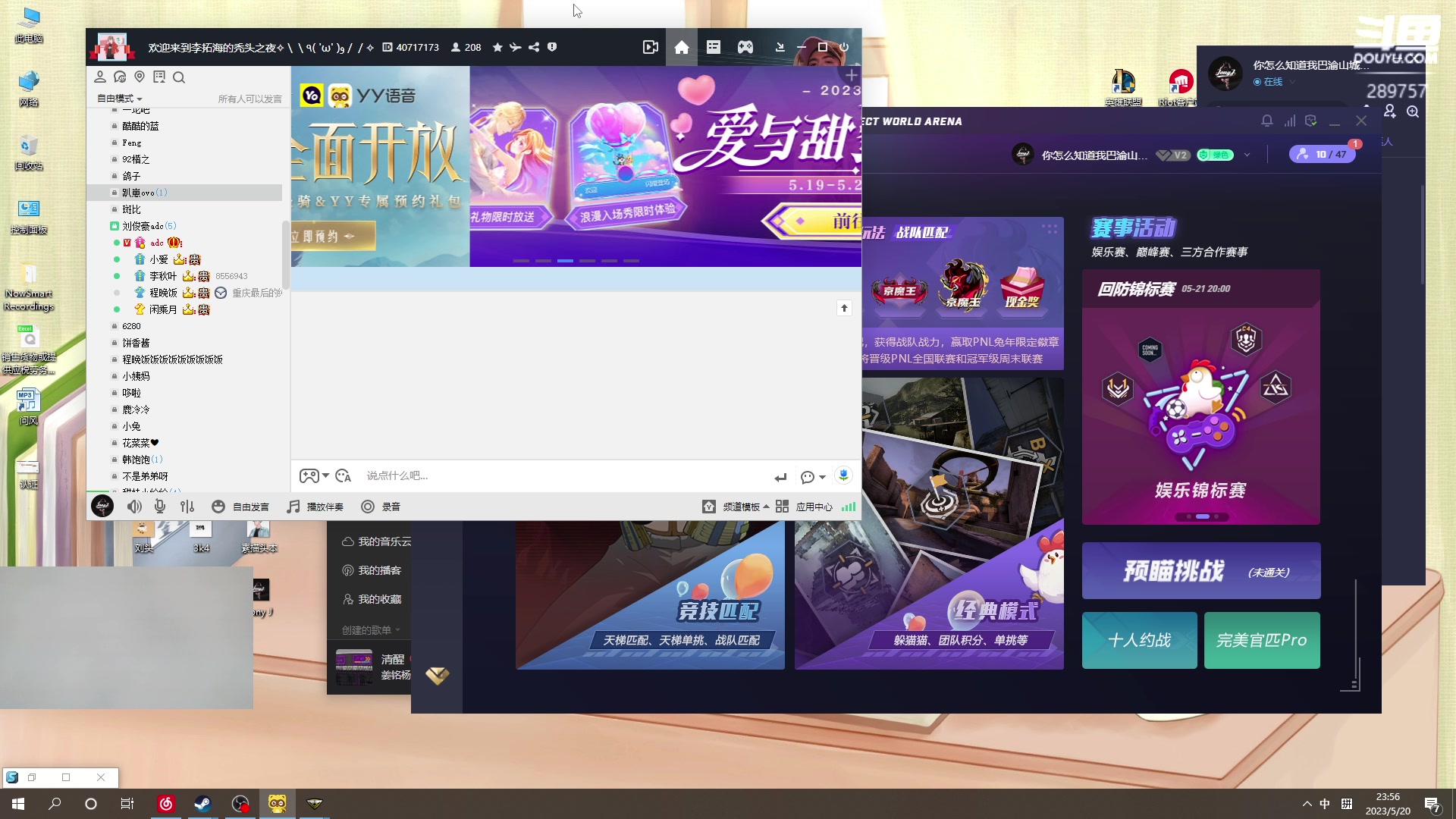Expand the 自由模式 mode dropdown
Viewport: 1456px width, 819px height.
[120, 99]
